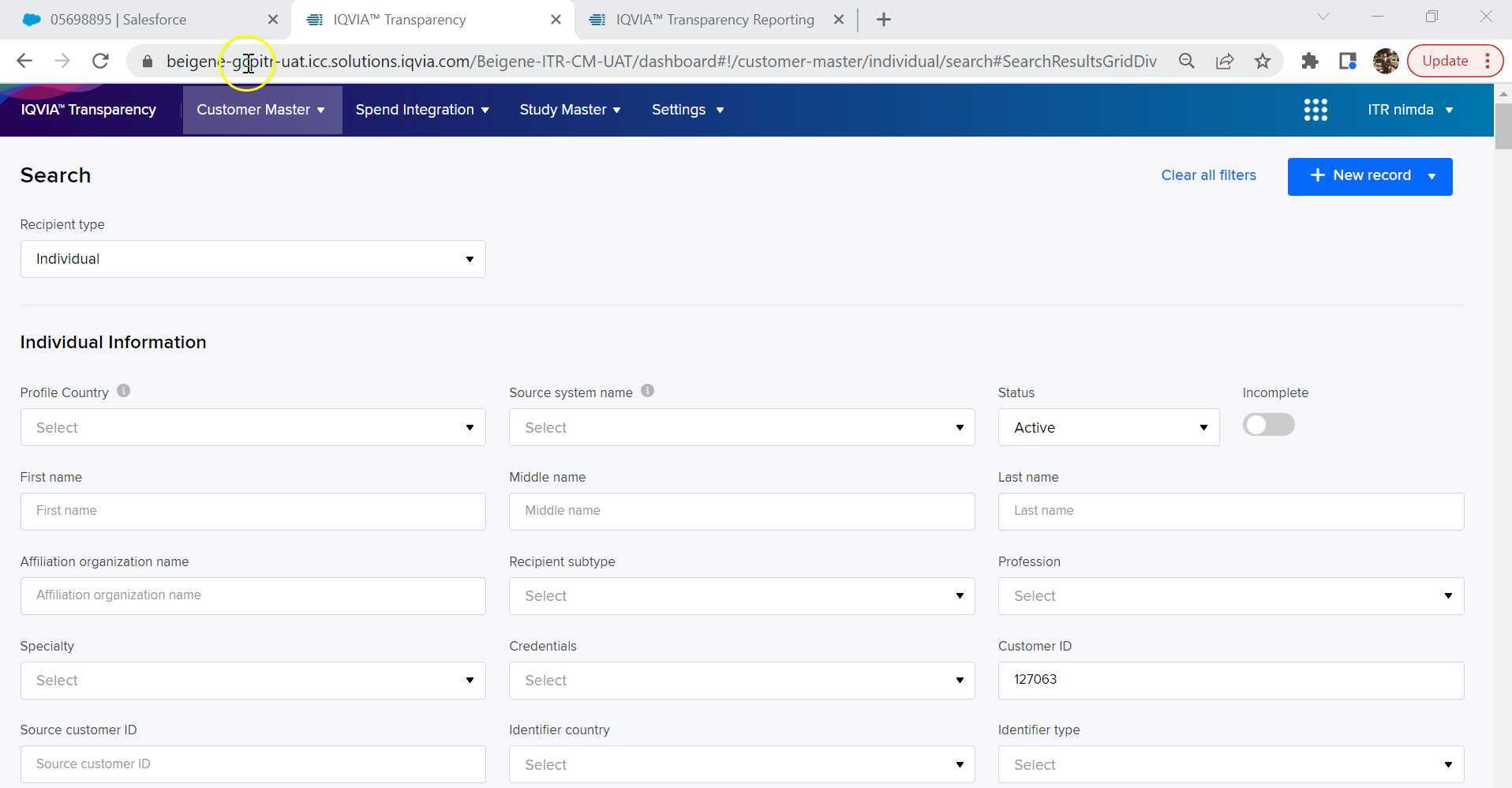Click the Profile Country info icon
Image resolution: width=1512 pixels, height=788 pixels.
[123, 391]
